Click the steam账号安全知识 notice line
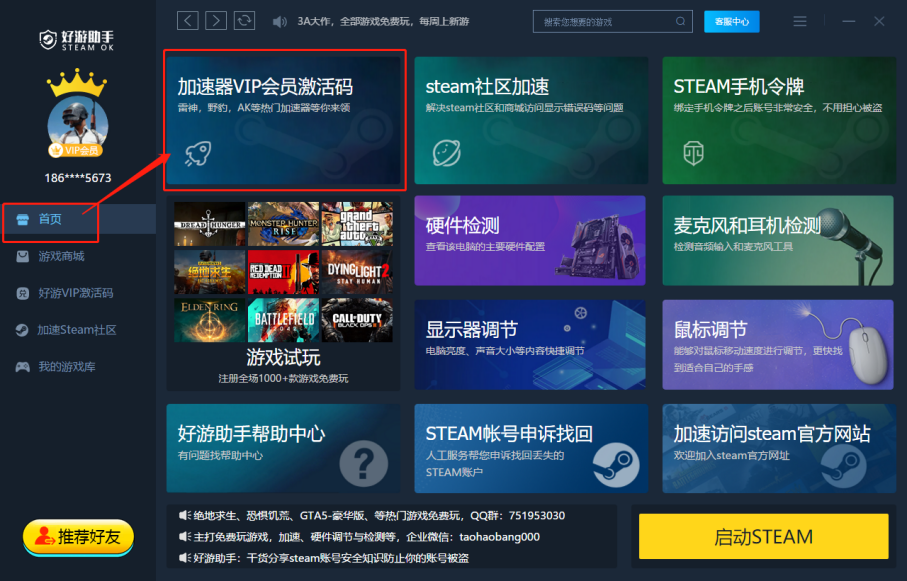The image size is (907, 581). pyautogui.click(x=324, y=558)
